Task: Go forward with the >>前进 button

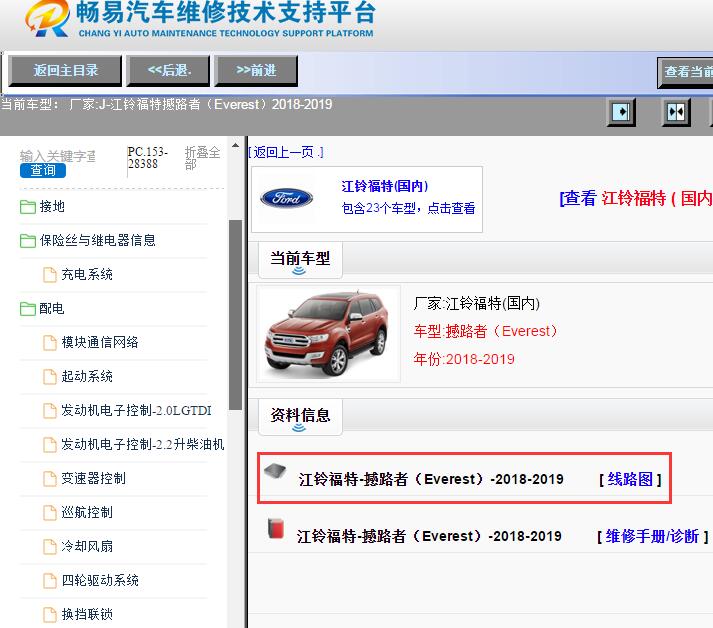Action: coord(256,70)
